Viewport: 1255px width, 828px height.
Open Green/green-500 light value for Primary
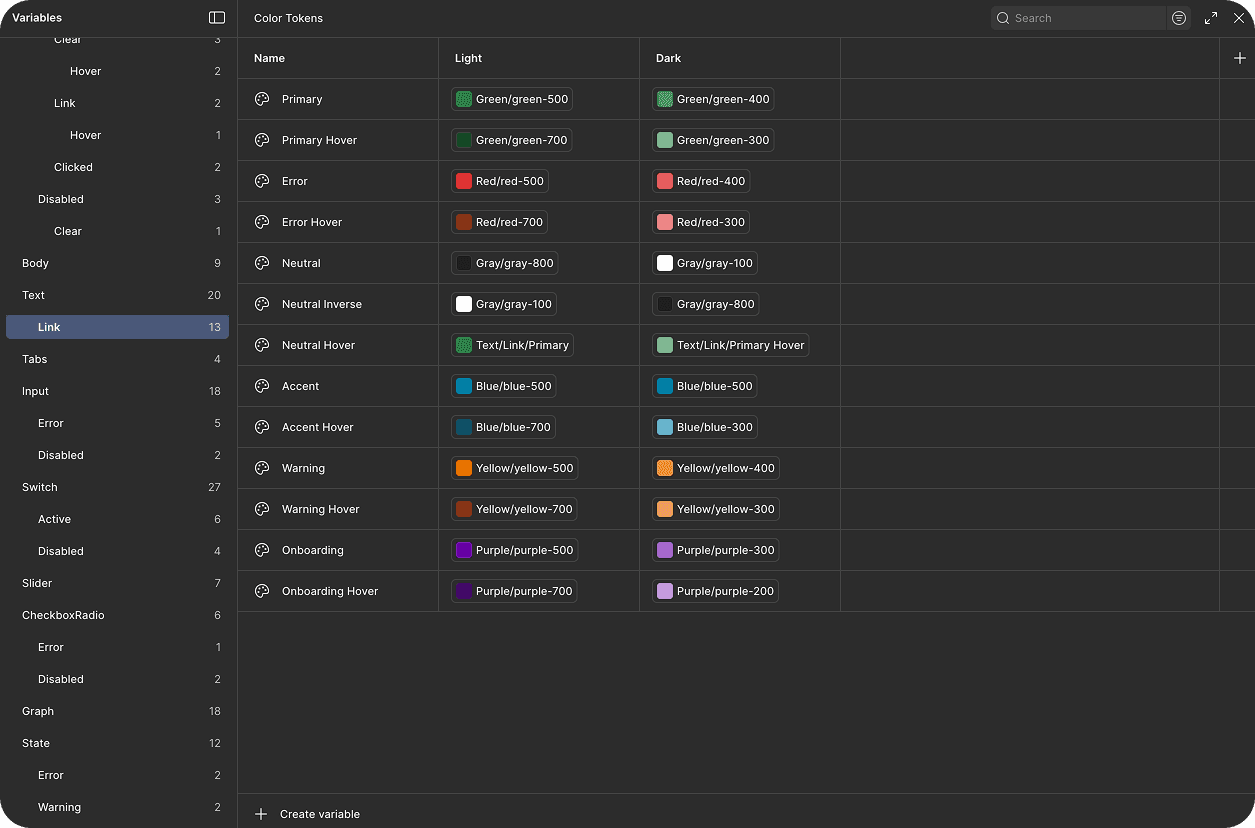coord(512,99)
